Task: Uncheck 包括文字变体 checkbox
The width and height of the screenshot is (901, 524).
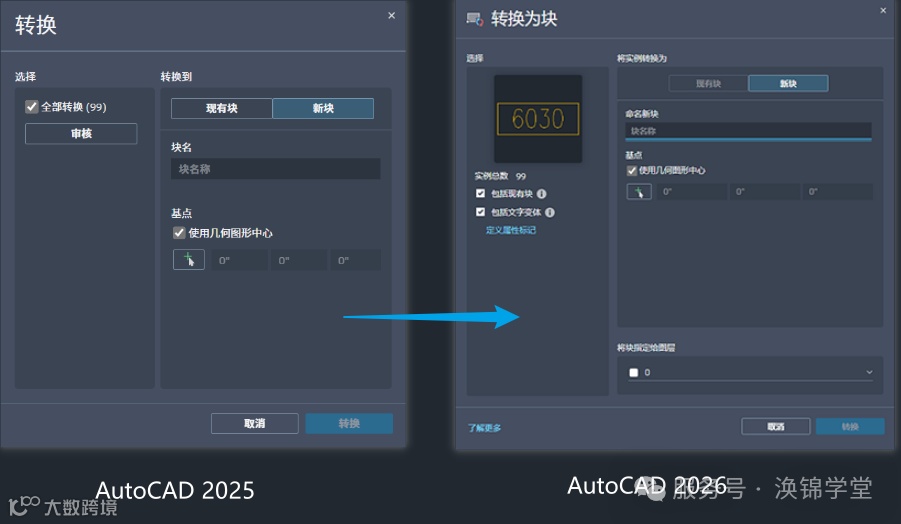Action: (480, 212)
